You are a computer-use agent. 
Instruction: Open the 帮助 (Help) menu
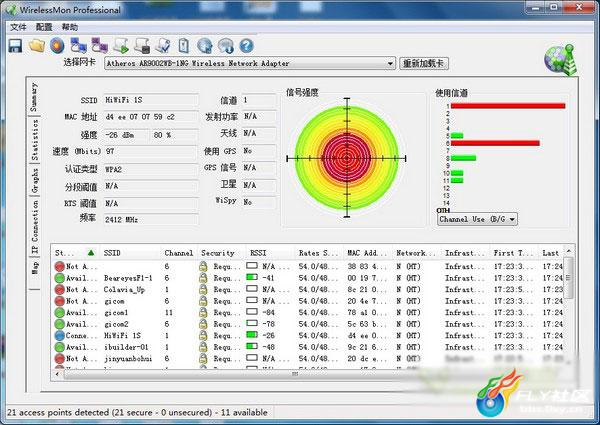[x=70, y=27]
